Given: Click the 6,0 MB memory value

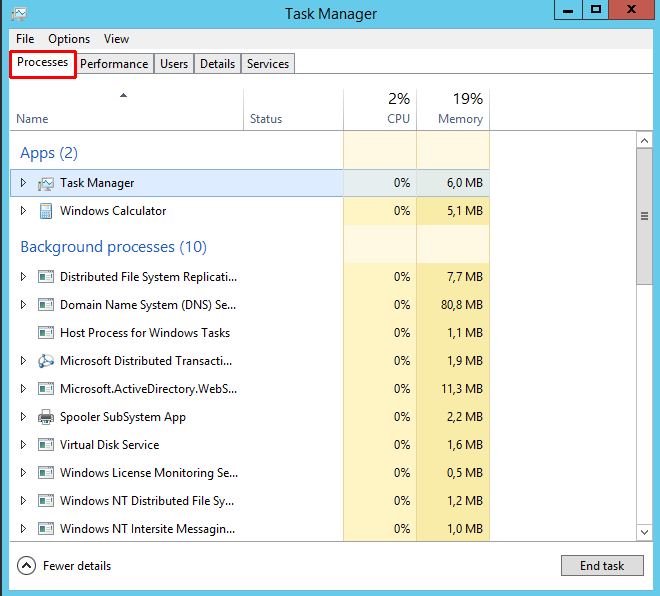Looking at the screenshot, I should (x=465, y=183).
